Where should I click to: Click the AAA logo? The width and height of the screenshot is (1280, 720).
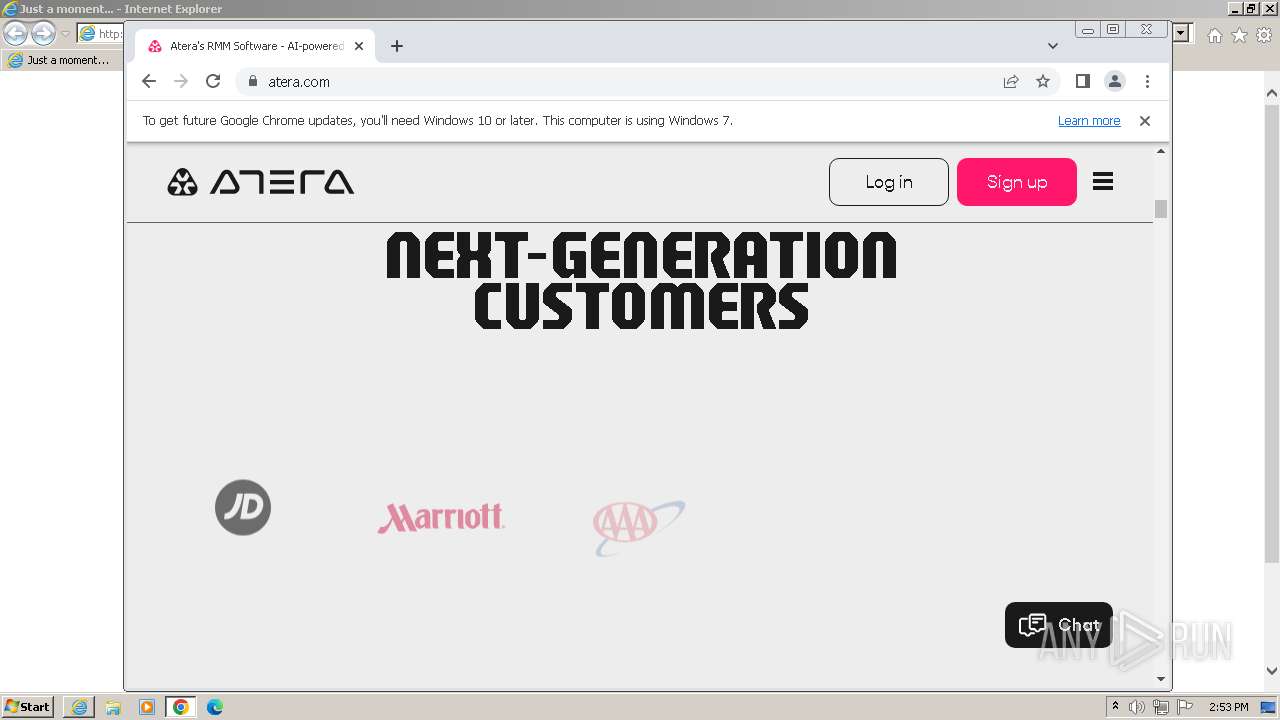click(x=638, y=527)
